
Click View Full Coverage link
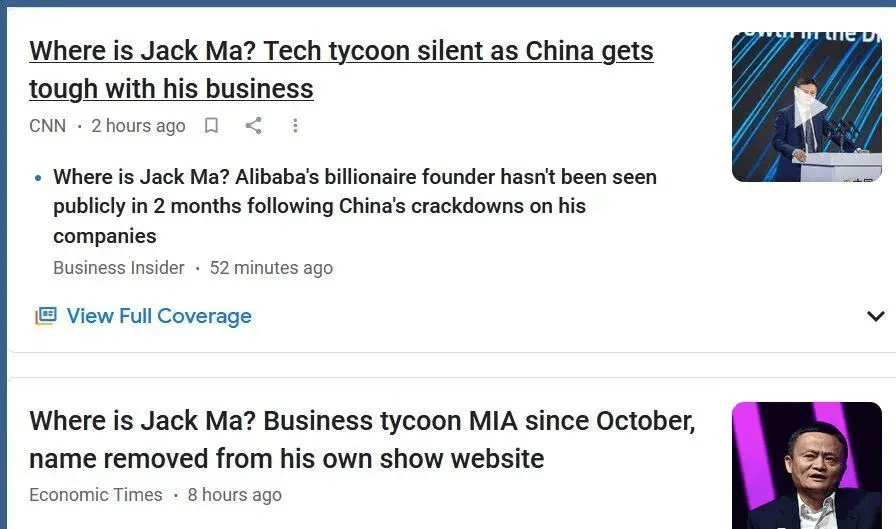click(159, 316)
